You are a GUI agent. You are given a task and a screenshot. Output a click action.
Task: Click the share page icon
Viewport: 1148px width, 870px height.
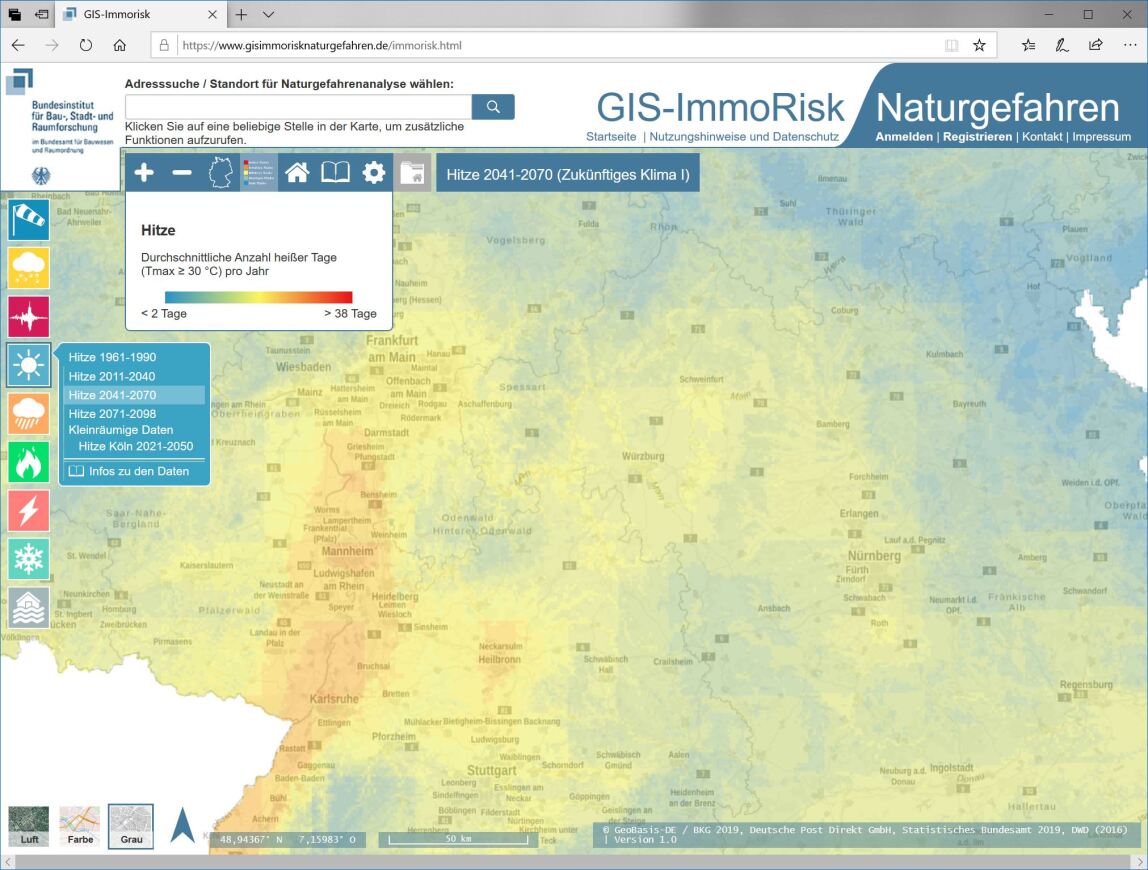pos(1095,45)
